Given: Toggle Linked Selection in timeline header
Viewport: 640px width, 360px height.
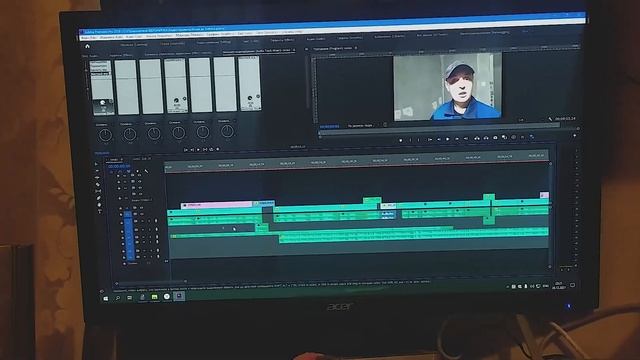Looking at the screenshot, I should [129, 171].
